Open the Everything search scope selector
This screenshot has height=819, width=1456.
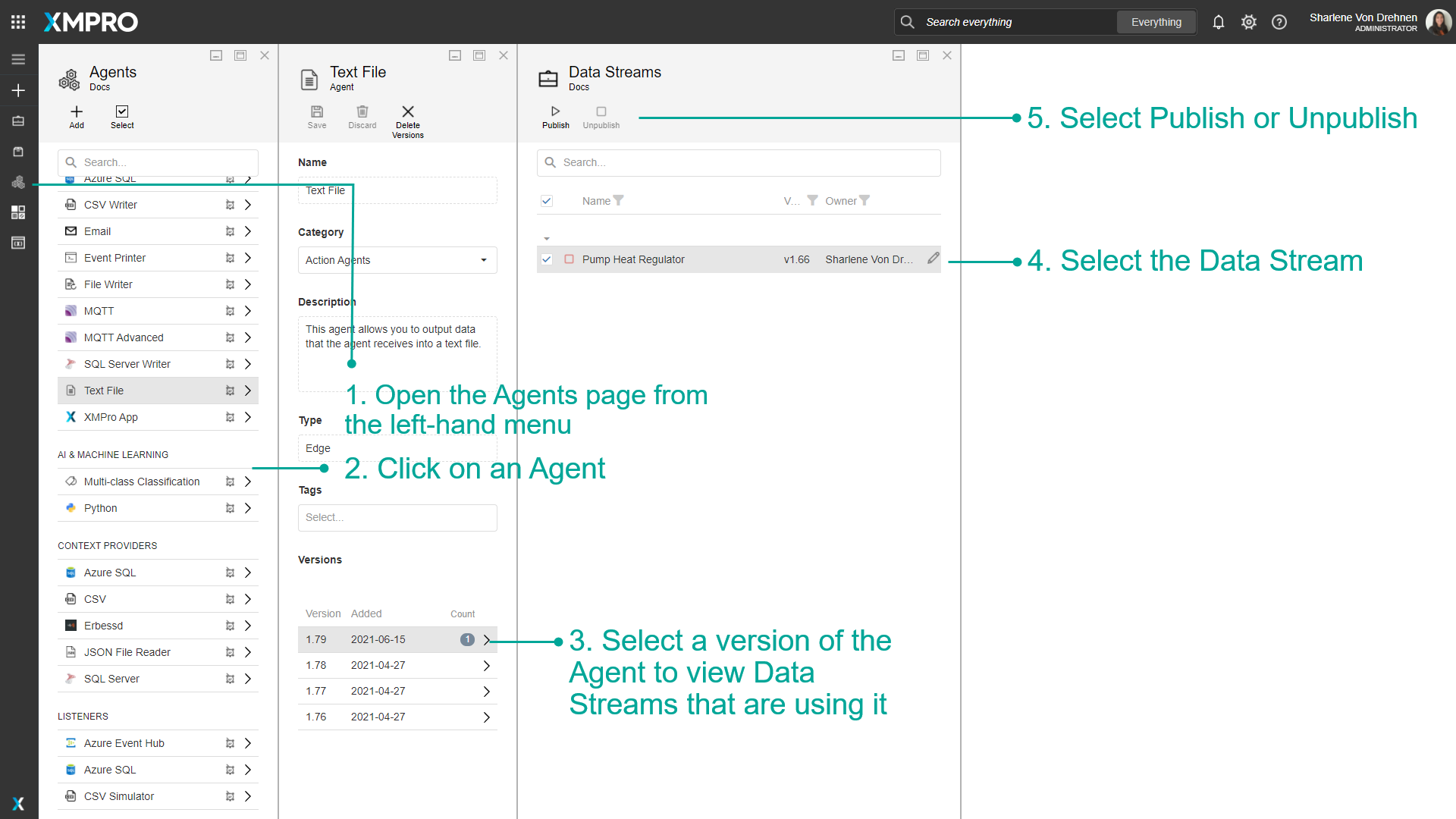click(1156, 22)
